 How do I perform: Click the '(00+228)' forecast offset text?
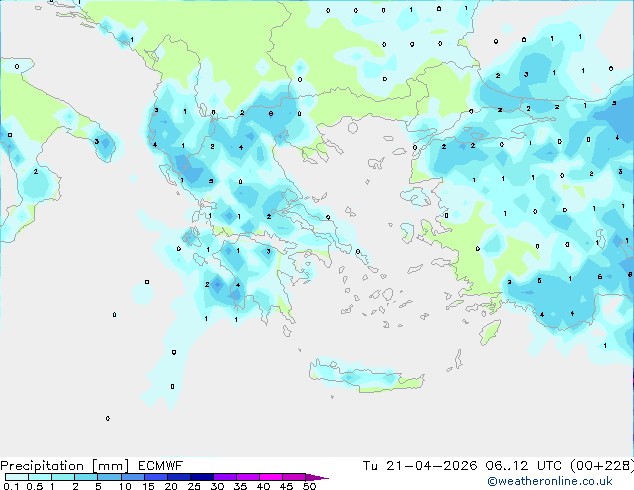tap(601, 466)
